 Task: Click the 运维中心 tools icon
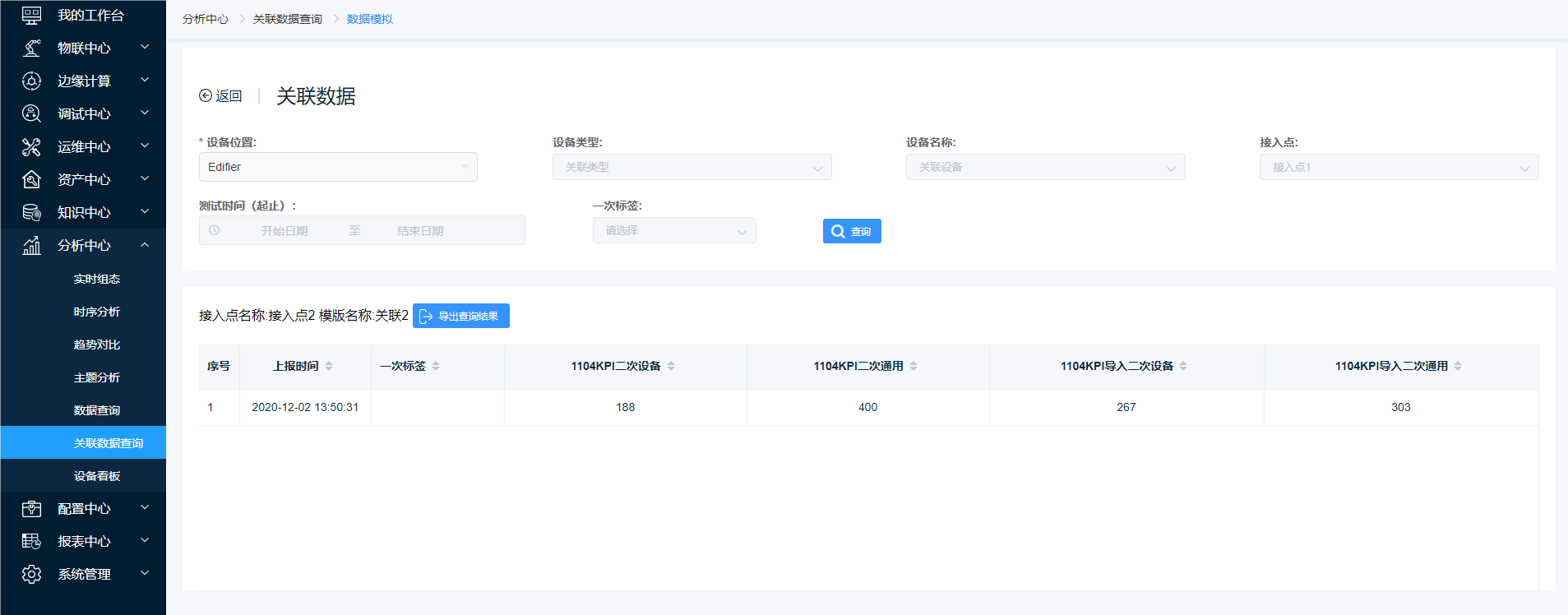[x=31, y=146]
